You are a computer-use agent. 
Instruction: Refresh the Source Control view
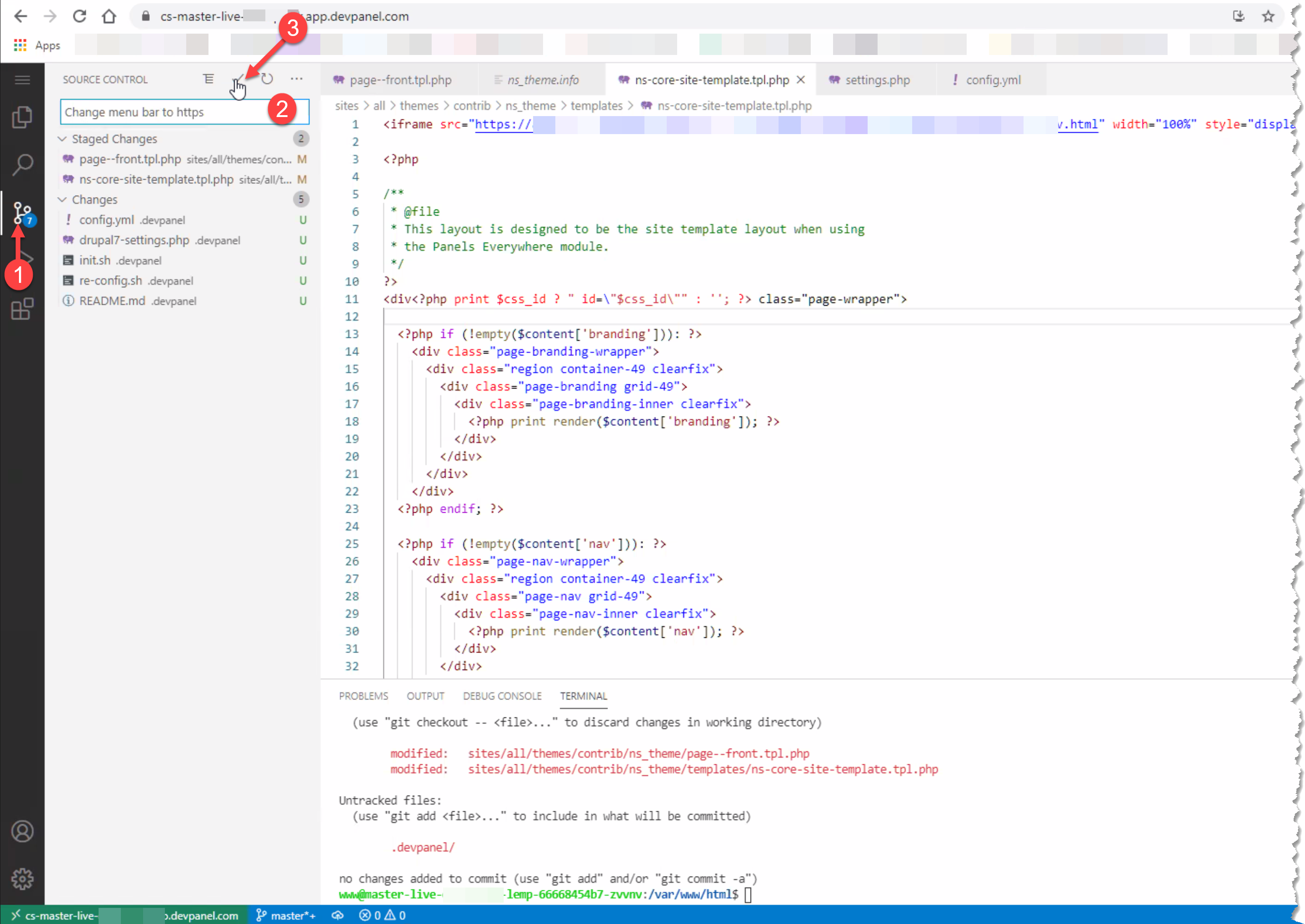[x=267, y=79]
